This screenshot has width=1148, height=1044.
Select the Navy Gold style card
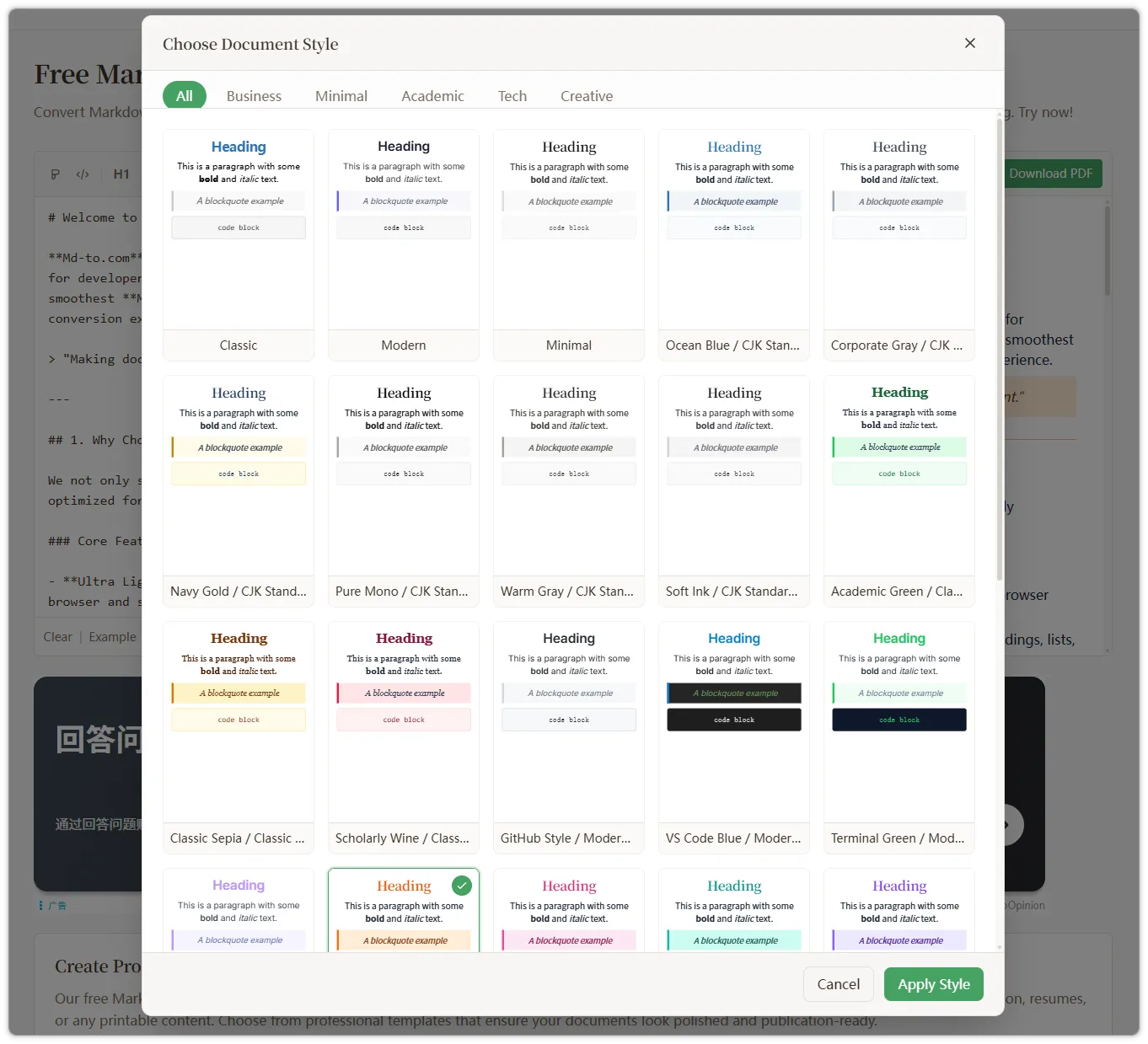point(239,490)
